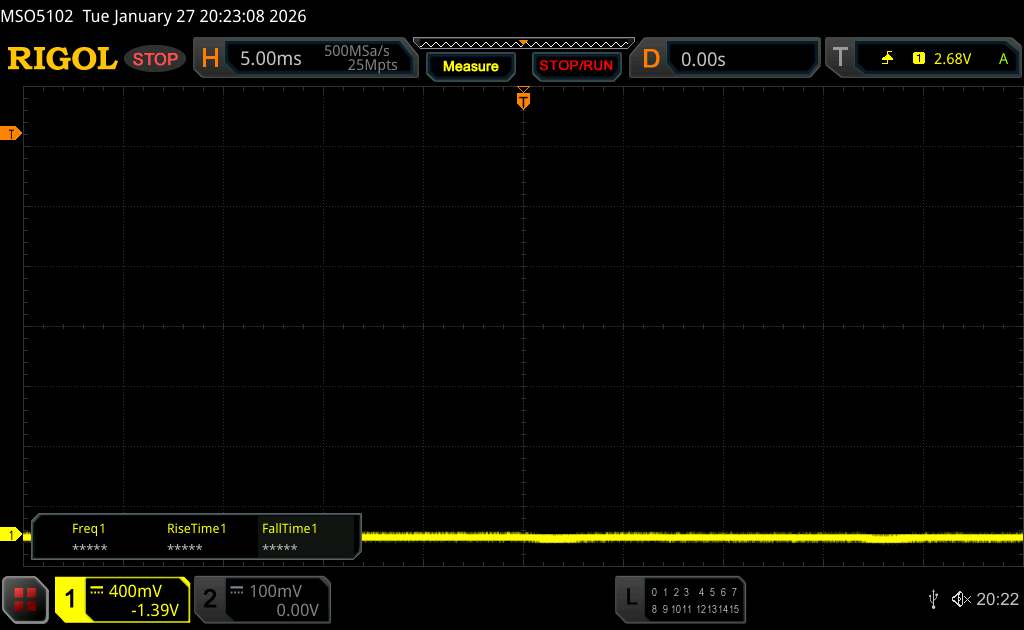Click the waveform memory position bar
Viewport: 1024px width, 630px height.
pos(523,43)
